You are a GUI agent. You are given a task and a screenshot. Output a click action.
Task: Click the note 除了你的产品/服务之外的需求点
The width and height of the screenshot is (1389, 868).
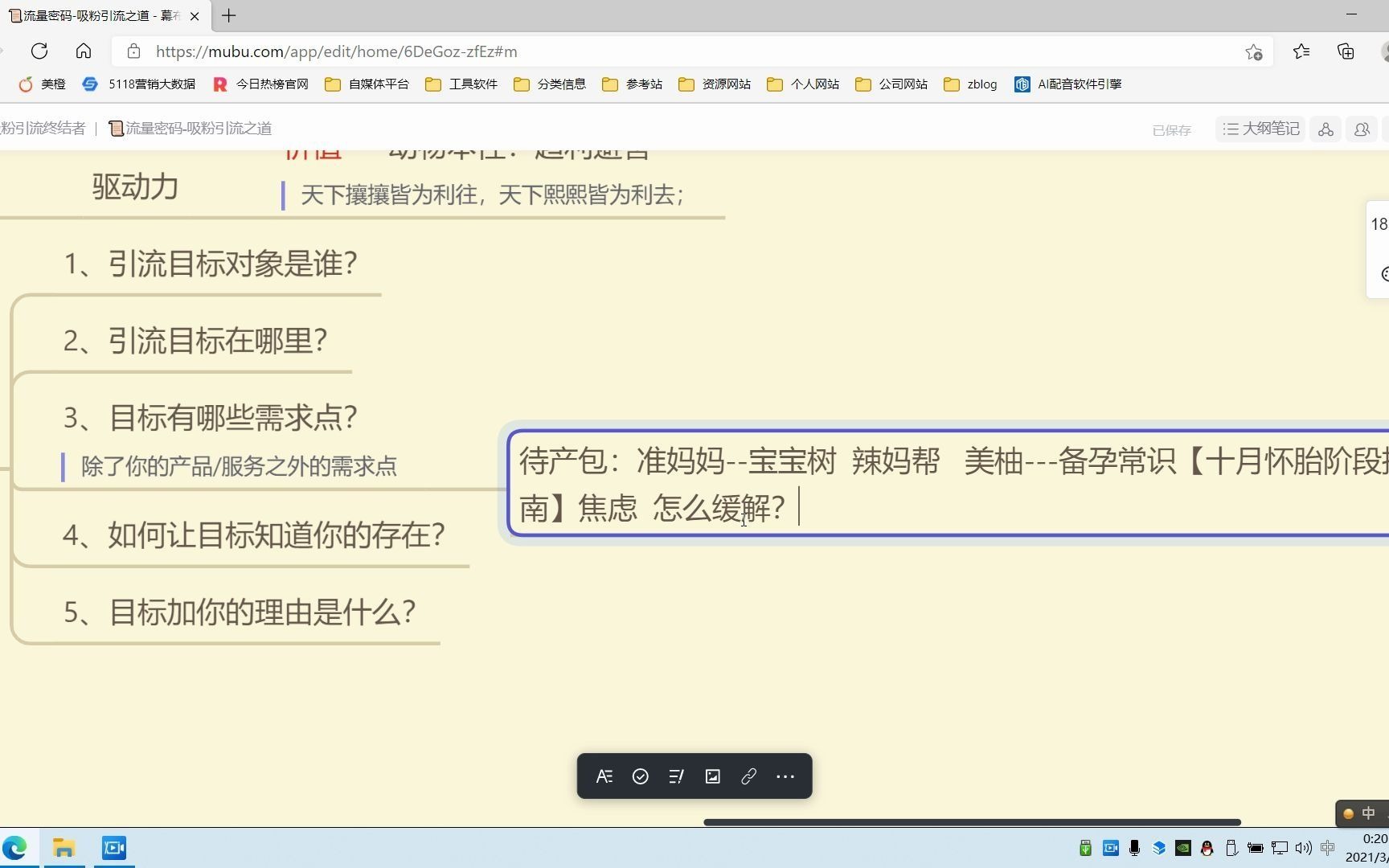pos(239,466)
